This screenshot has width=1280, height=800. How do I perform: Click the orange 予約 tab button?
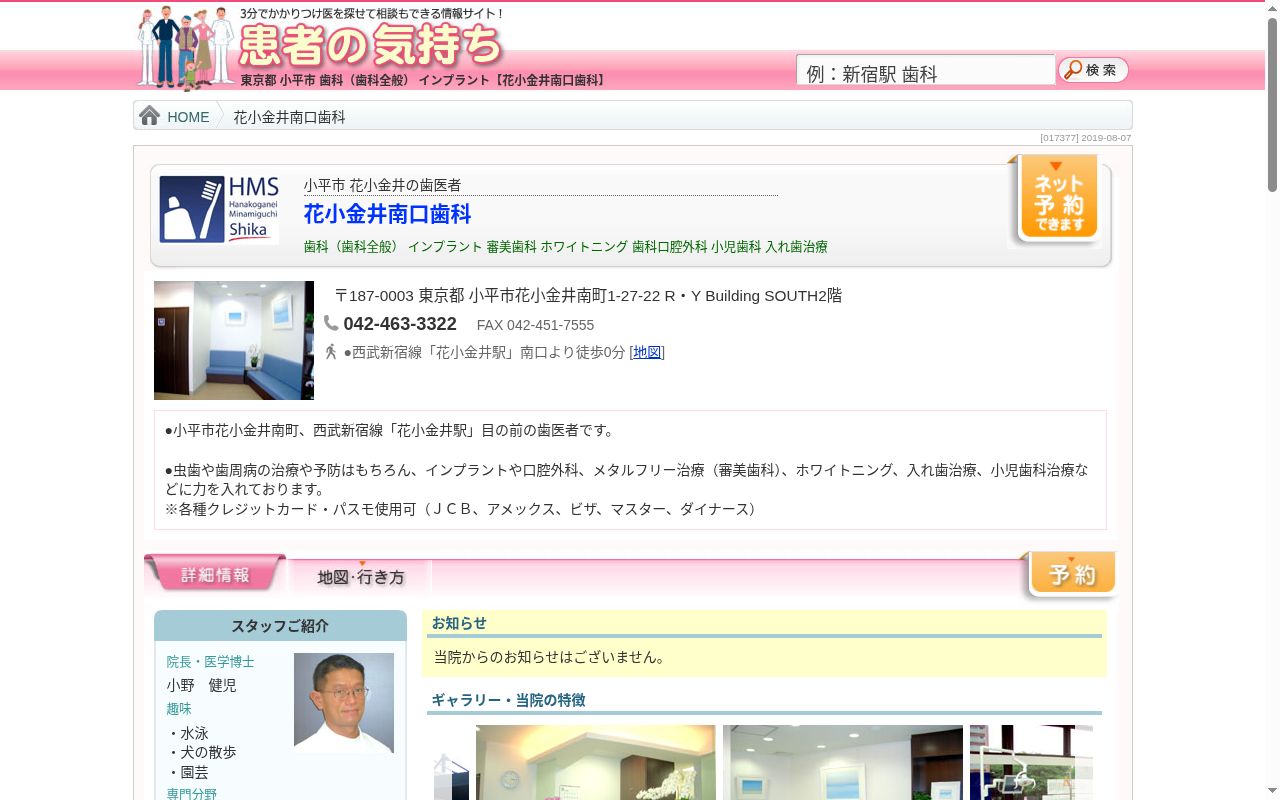click(1071, 574)
